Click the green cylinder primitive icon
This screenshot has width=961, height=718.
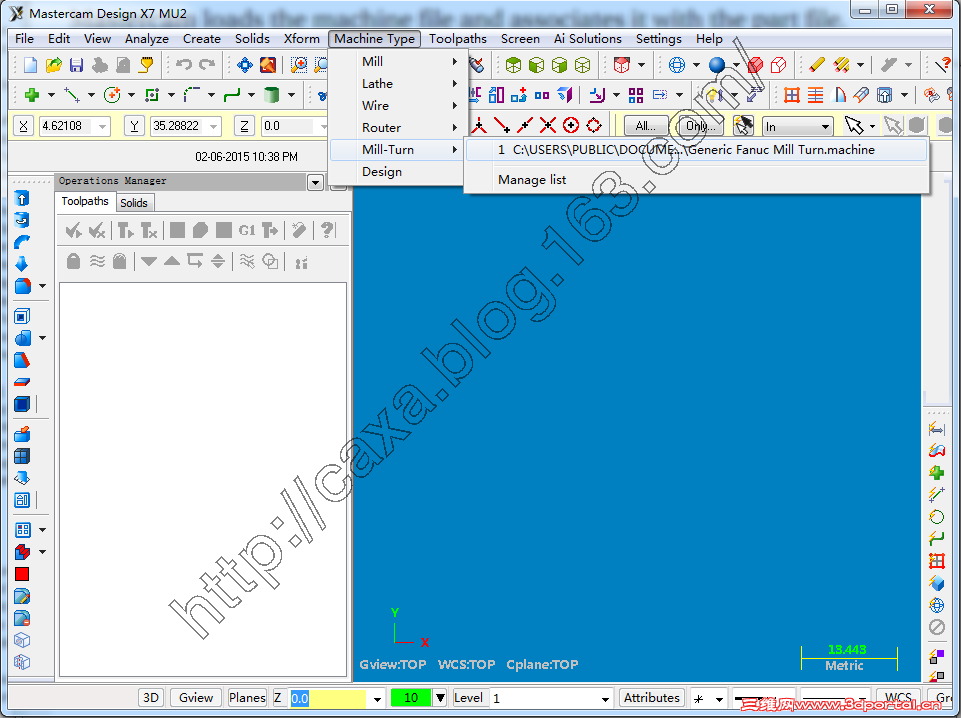(271, 95)
